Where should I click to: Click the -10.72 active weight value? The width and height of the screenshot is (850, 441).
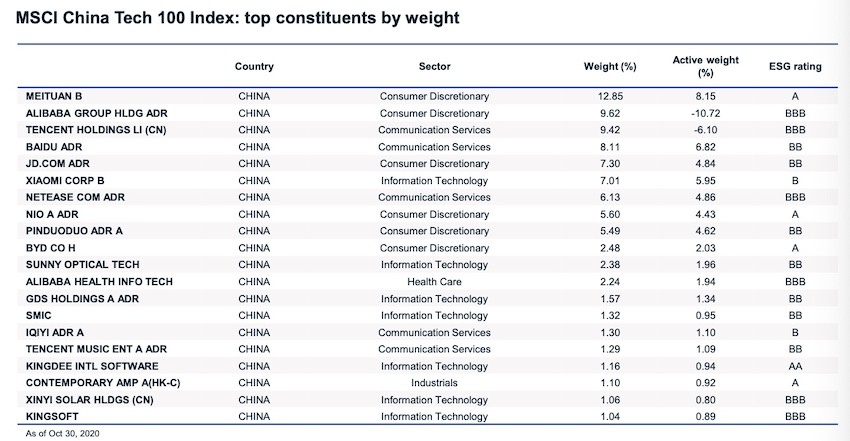pos(705,113)
